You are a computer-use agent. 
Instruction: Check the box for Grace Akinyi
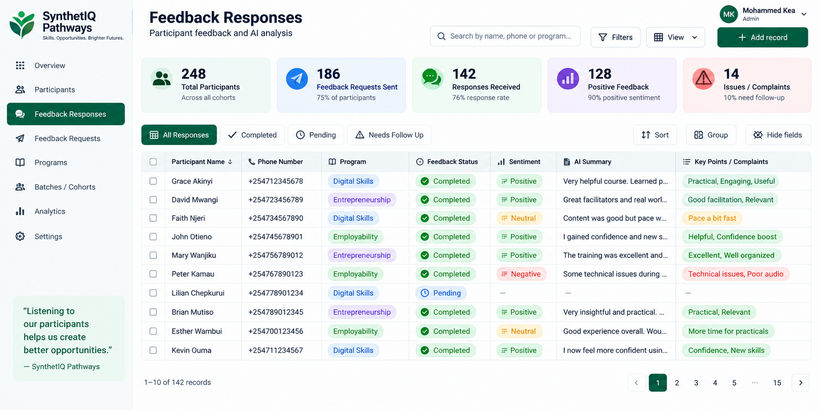153,181
